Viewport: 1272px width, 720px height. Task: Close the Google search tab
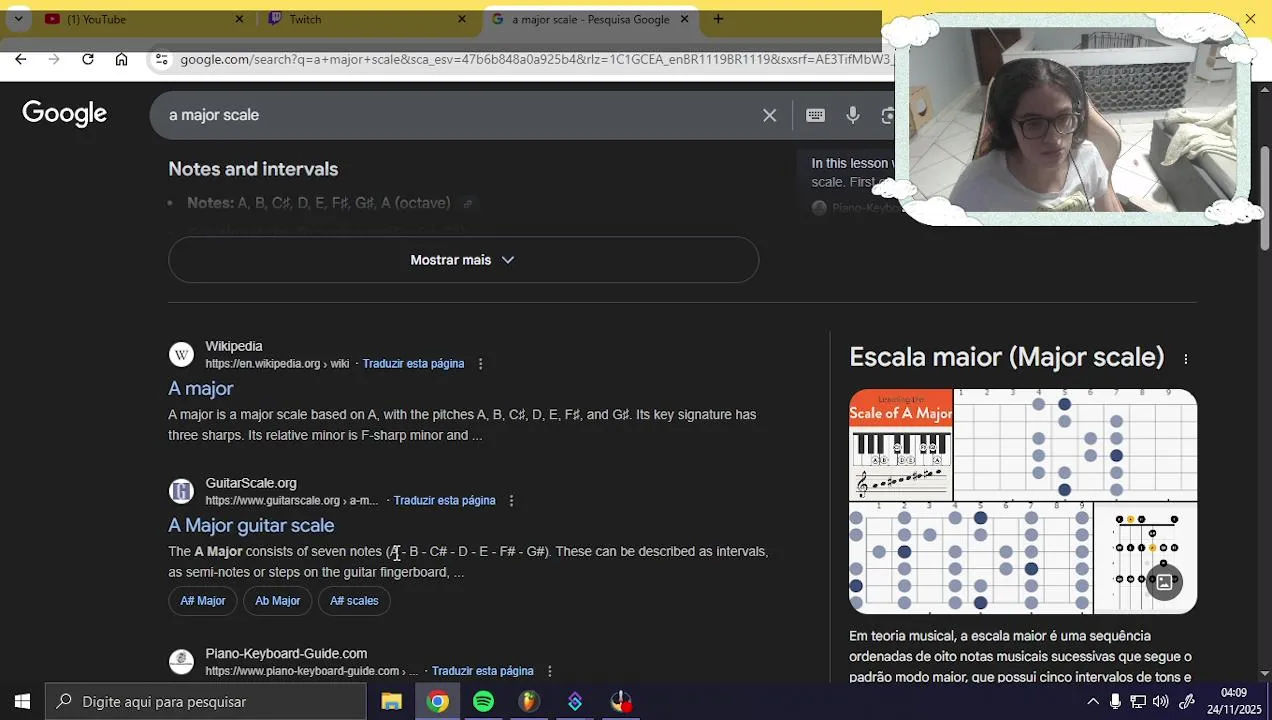[685, 19]
